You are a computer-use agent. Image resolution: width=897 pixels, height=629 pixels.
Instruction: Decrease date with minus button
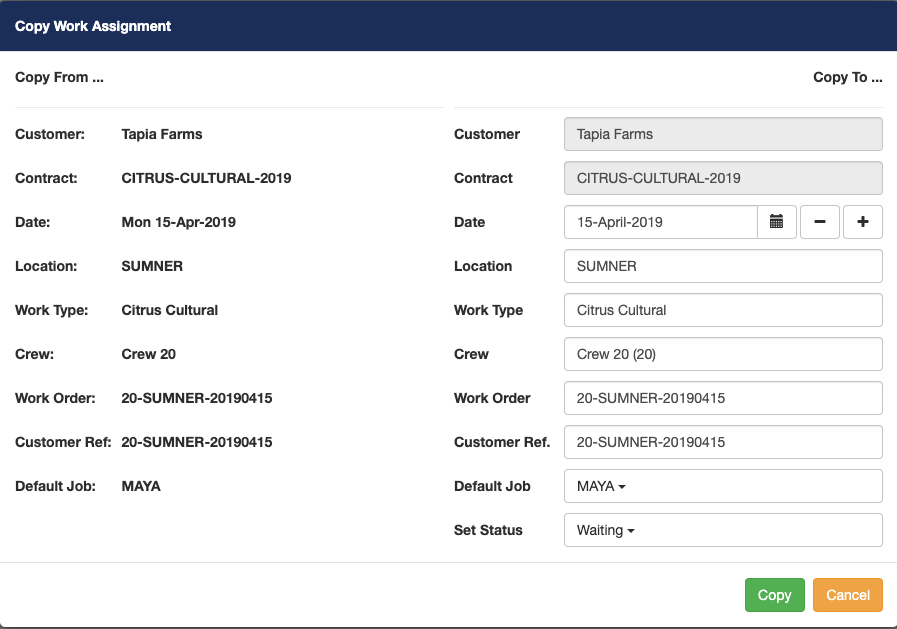[820, 222]
